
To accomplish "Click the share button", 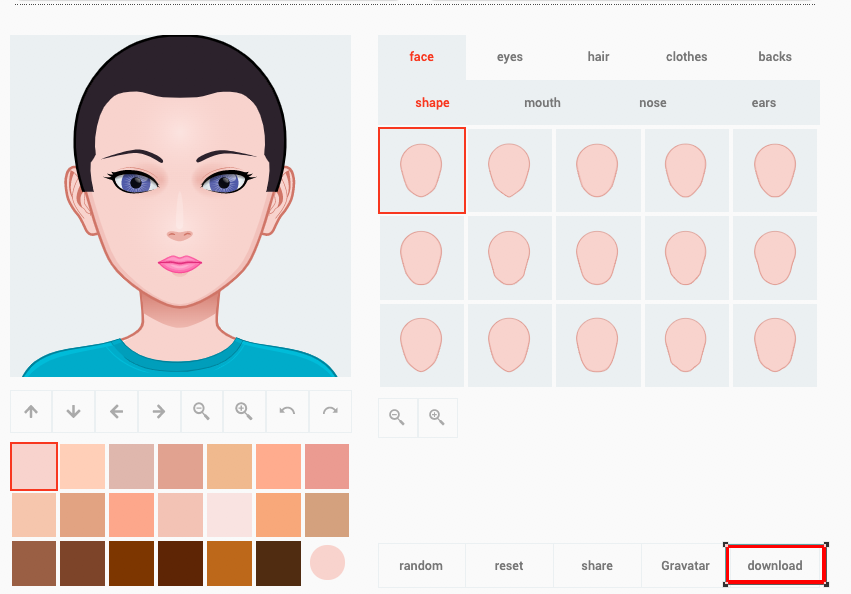I will pyautogui.click(x=597, y=566).
